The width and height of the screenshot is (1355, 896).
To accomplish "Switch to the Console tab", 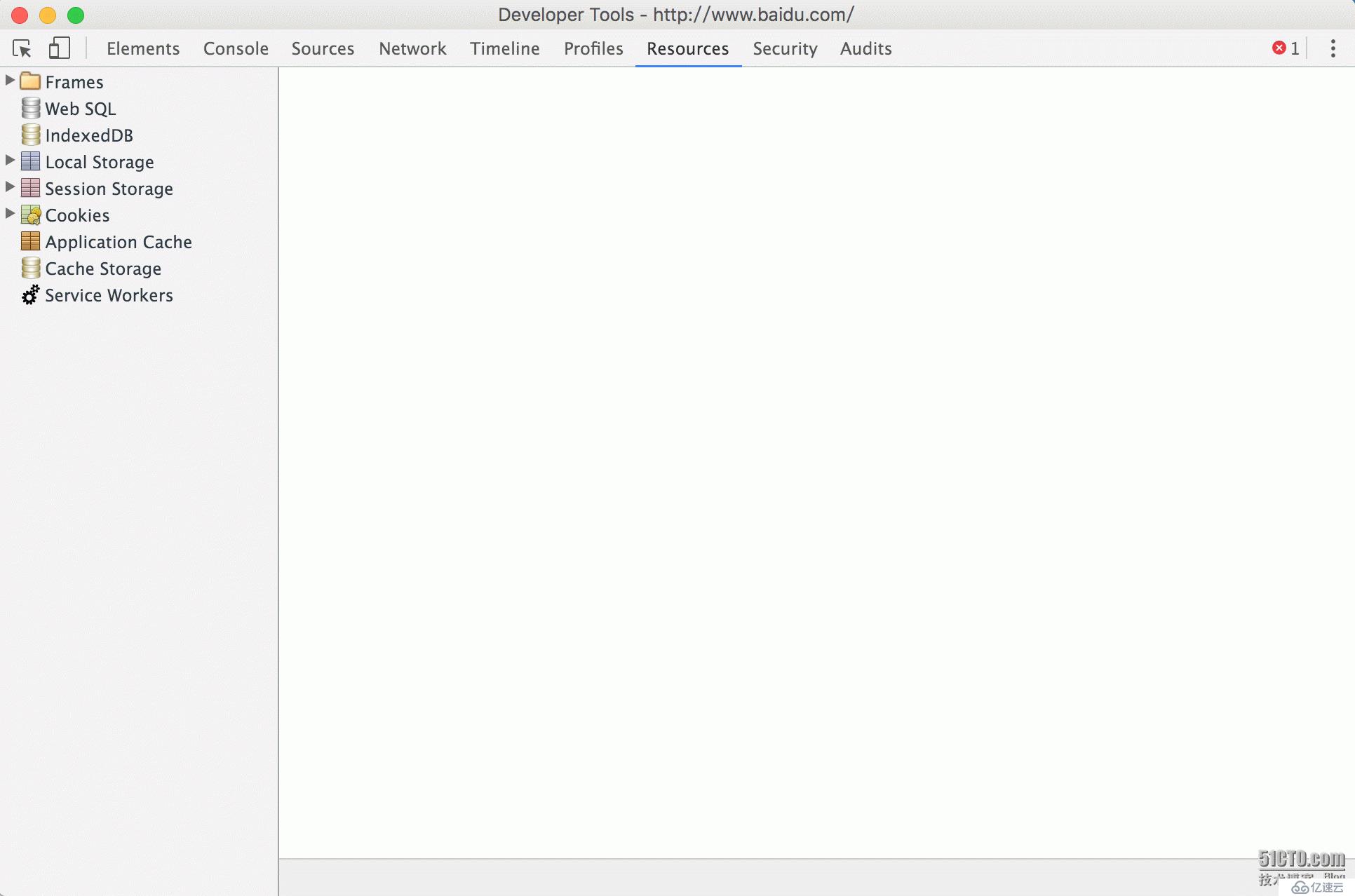I will point(234,48).
